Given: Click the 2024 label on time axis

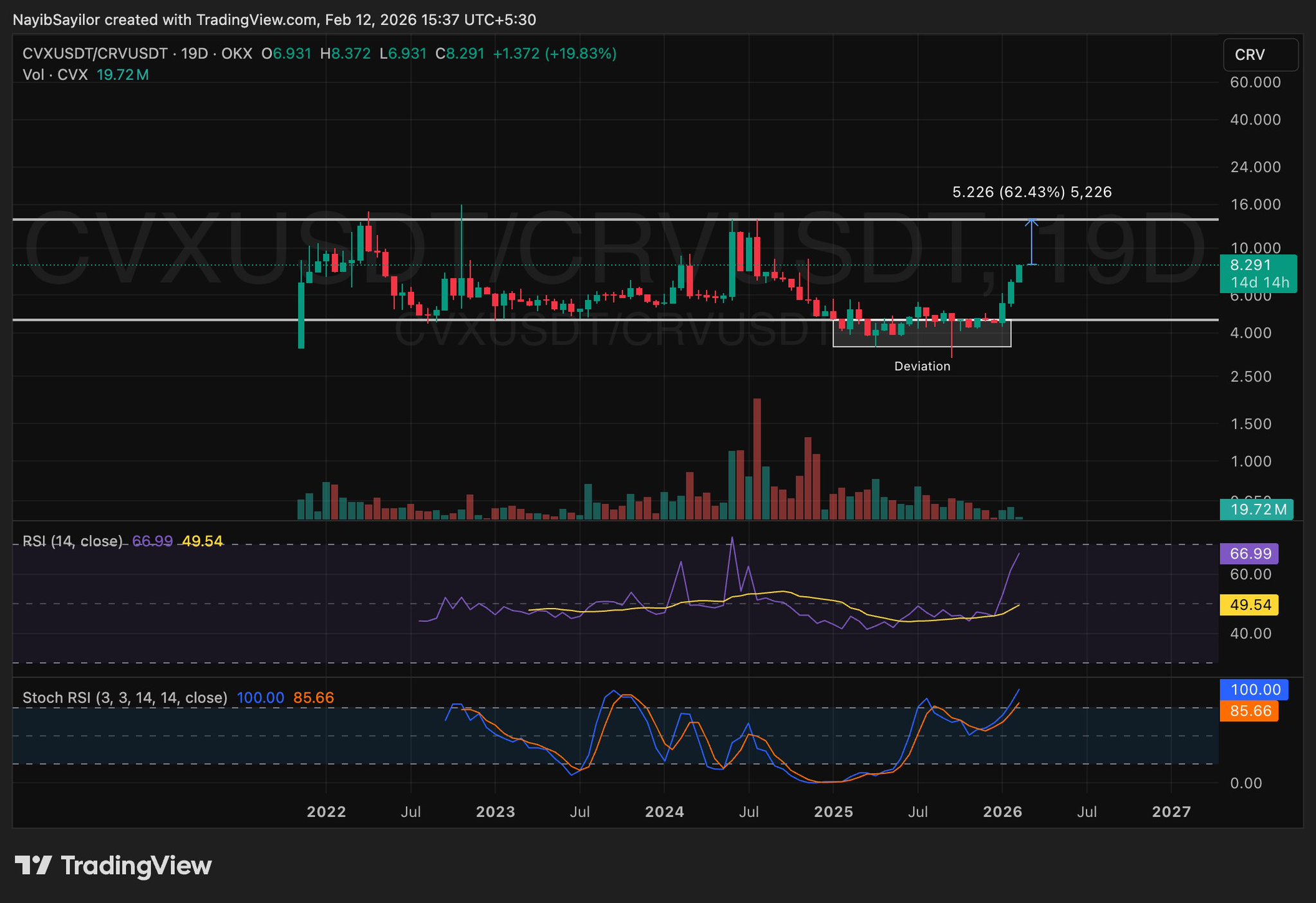Looking at the screenshot, I should point(664,812).
